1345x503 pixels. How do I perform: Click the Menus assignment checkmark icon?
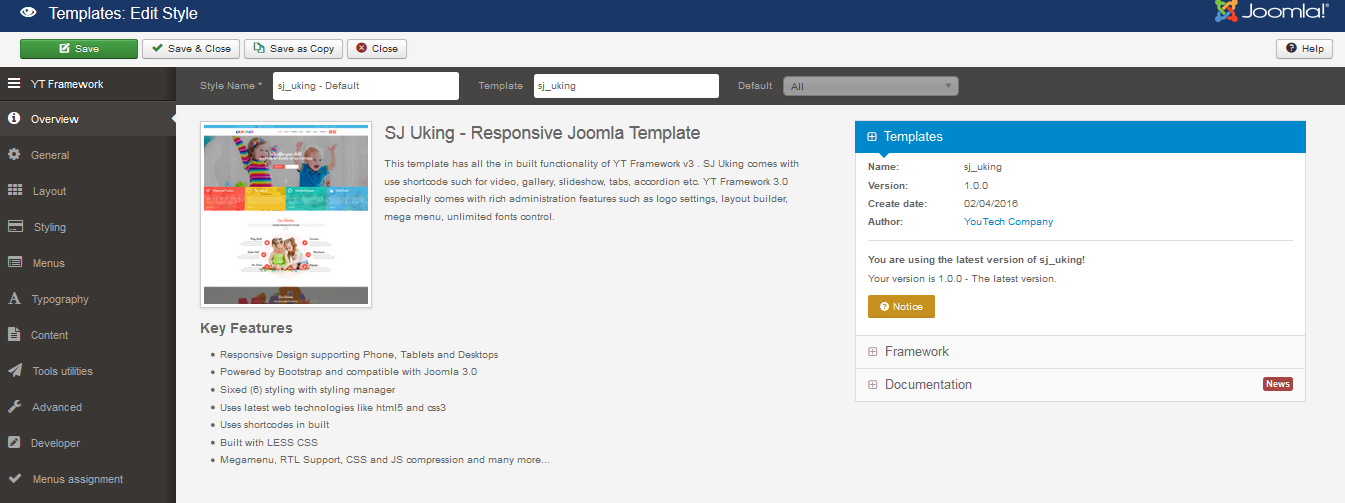(14, 479)
